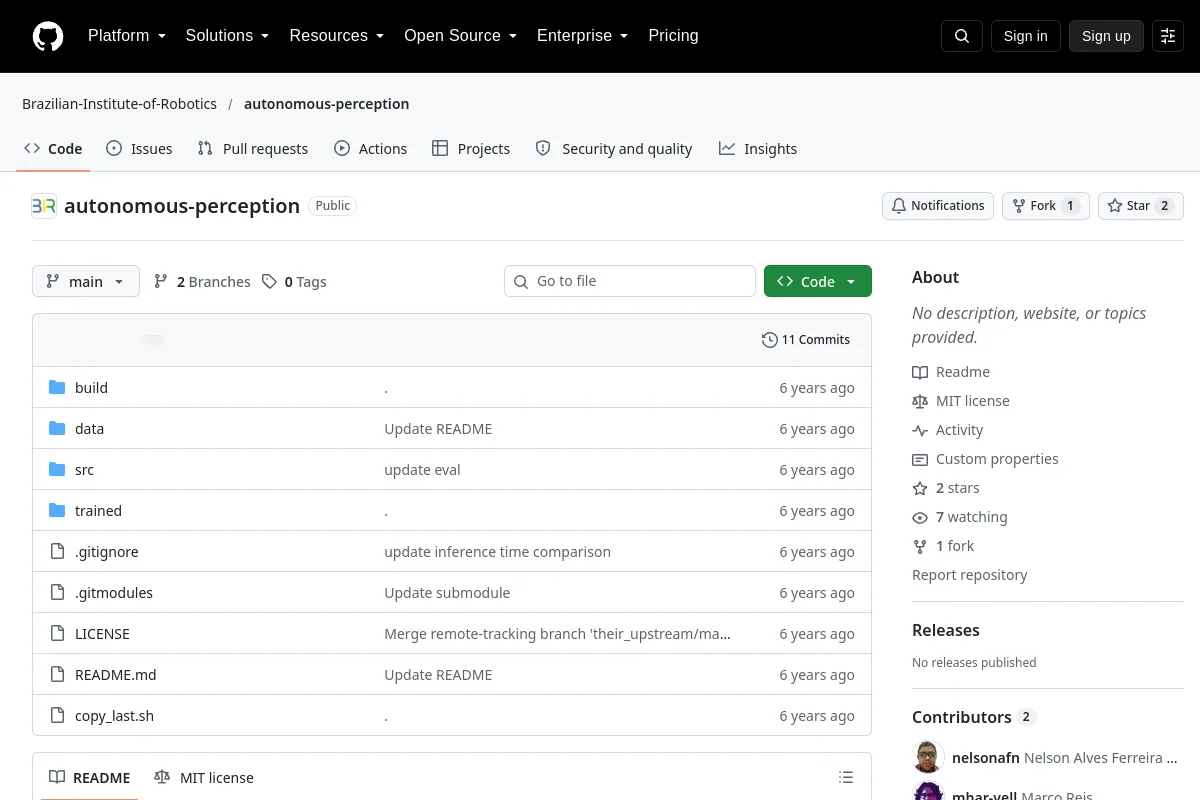The height and width of the screenshot is (800, 1200).
Task: Click the Sign in button
Action: (1026, 36)
